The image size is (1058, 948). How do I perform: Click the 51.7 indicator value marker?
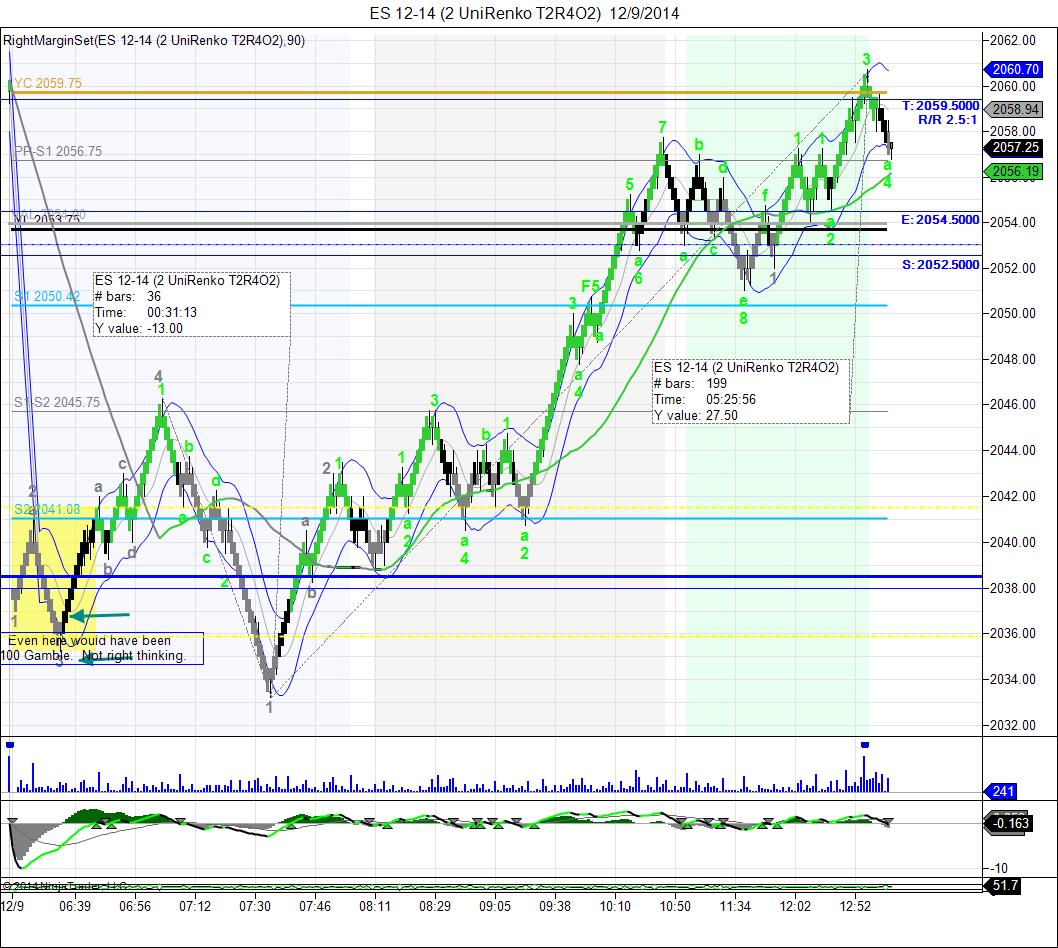pos(1003,885)
